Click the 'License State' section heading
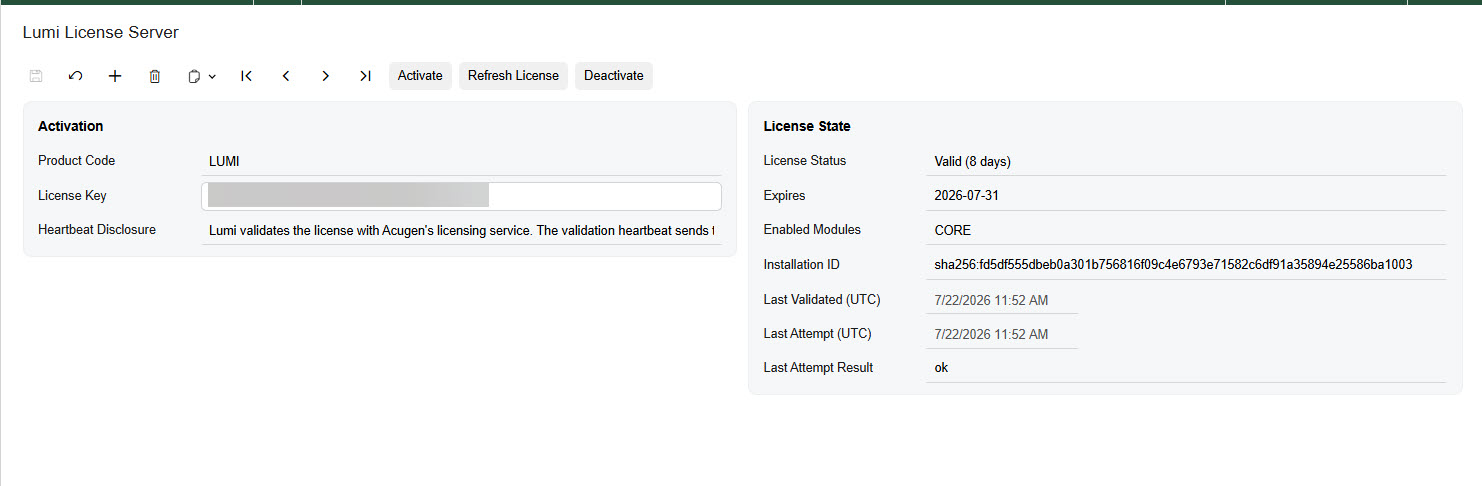1482x486 pixels. 807,126
